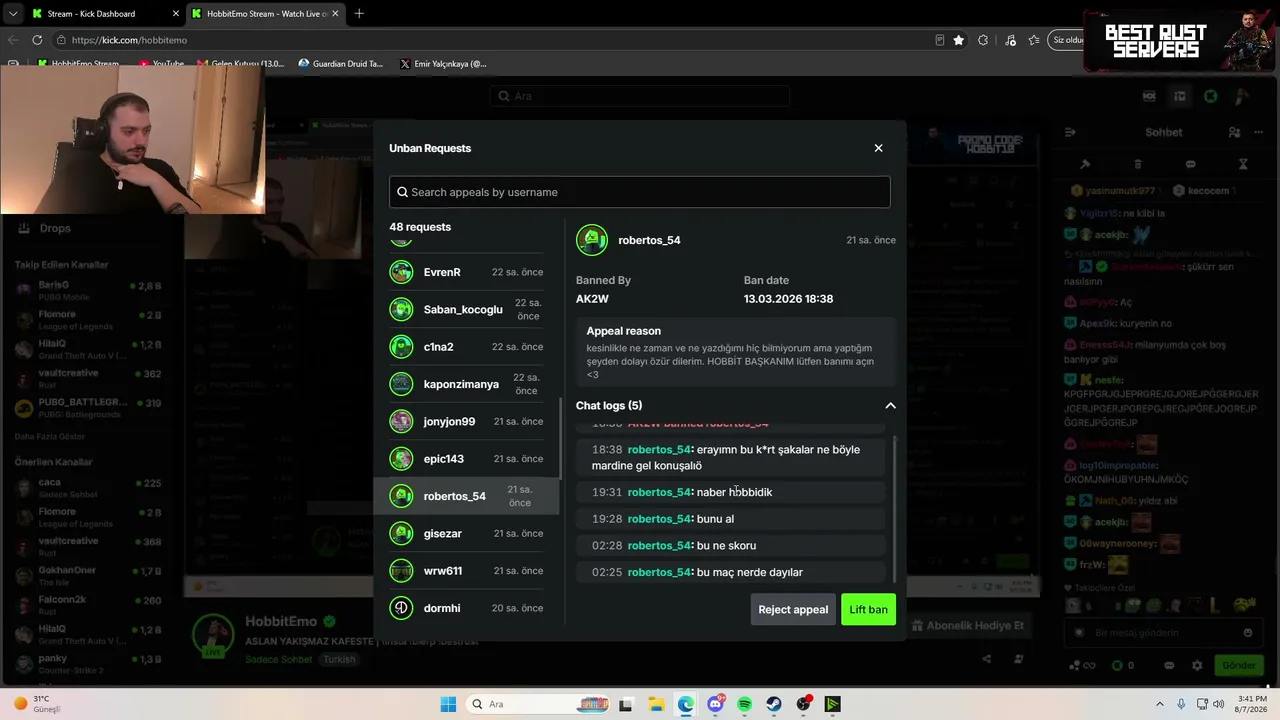Open the browser favorites list icon

(1034, 40)
